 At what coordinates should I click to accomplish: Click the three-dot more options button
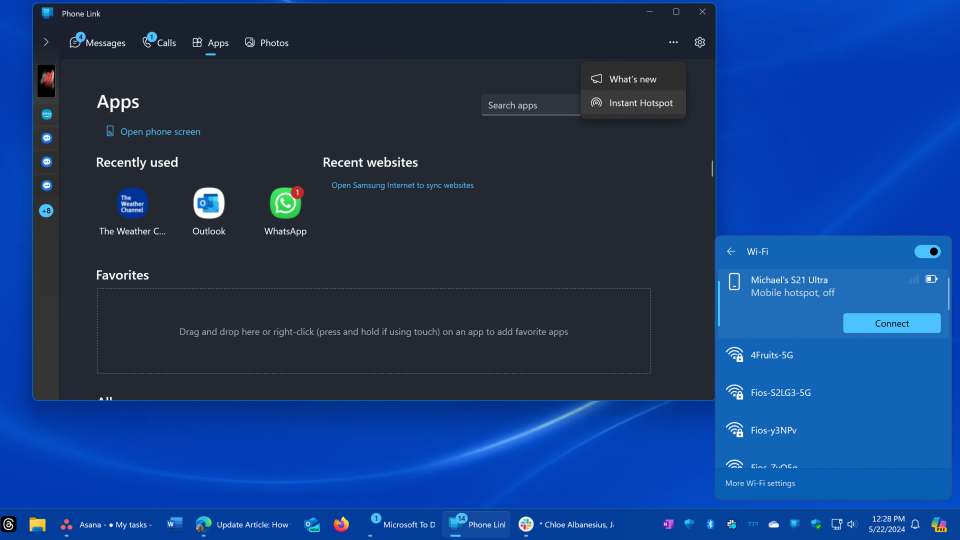673,42
